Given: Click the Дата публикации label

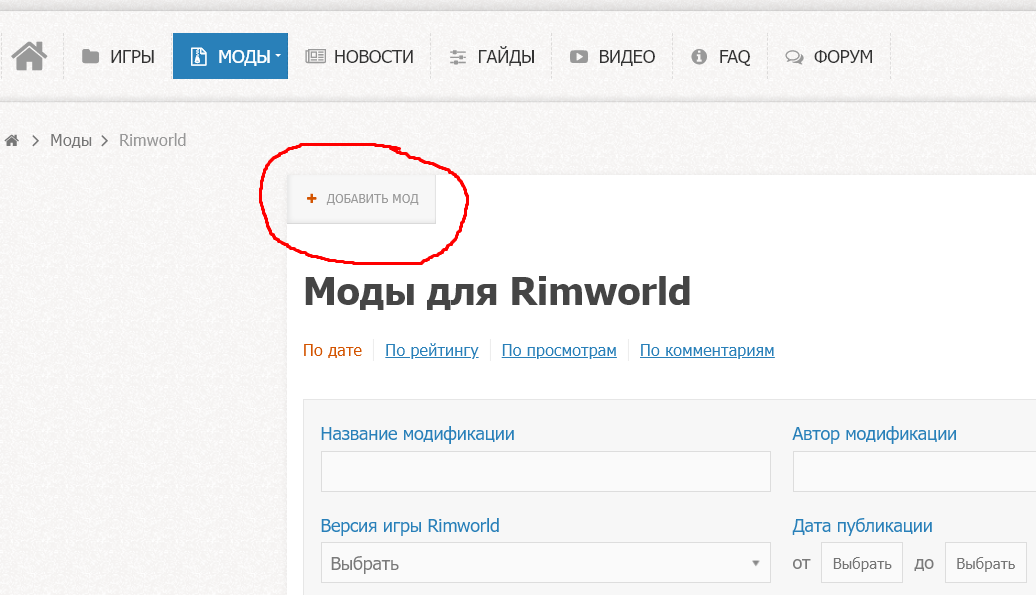Looking at the screenshot, I should [x=862, y=526].
